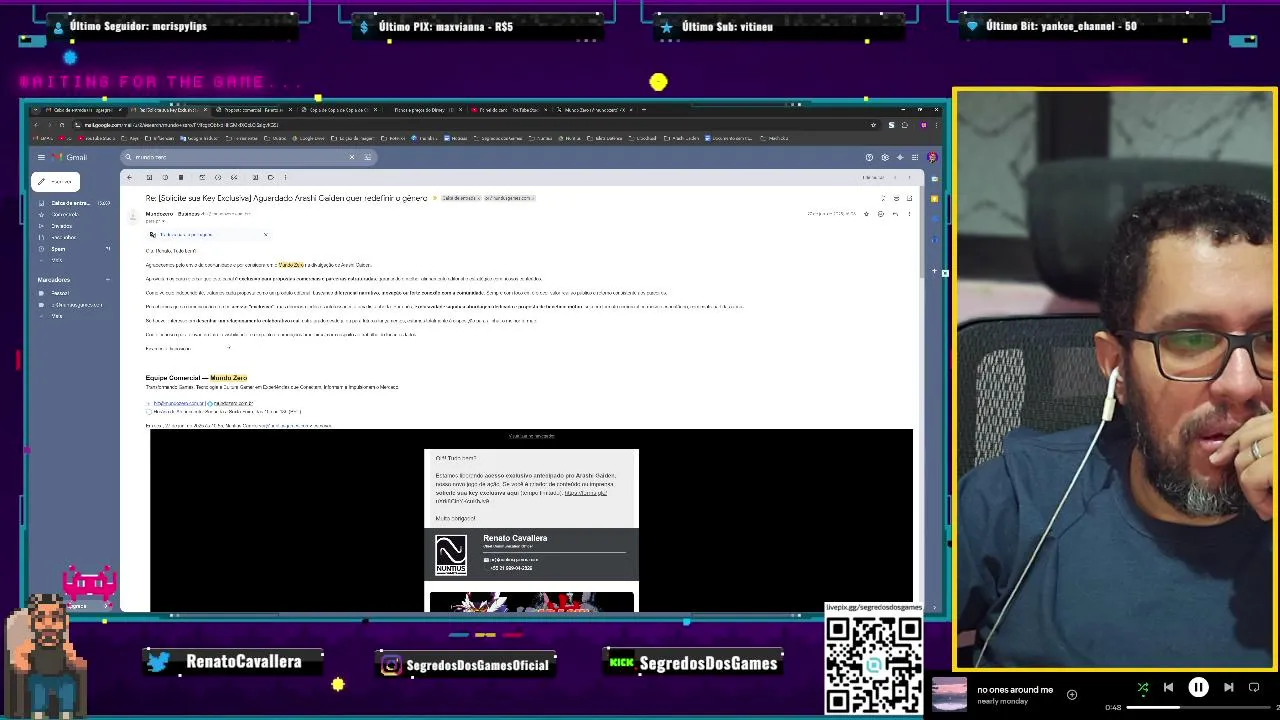This screenshot has height=720, width=1280.
Task: Click the SegredosDosGamesOficial Instagram label
Action: point(478,665)
